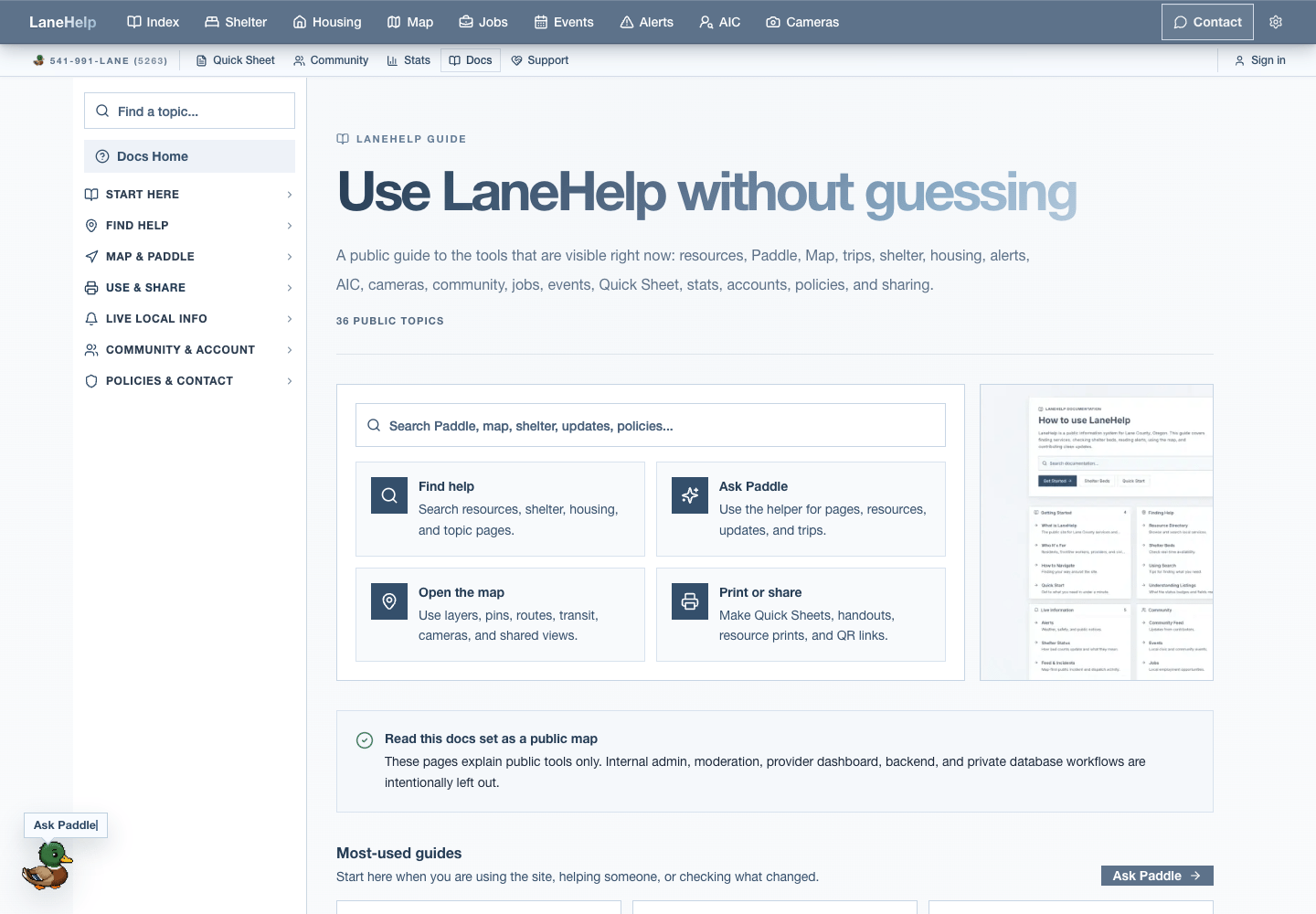Open the Print or share card title
Image resolution: width=1316 pixels, height=914 pixels.
tap(760, 592)
